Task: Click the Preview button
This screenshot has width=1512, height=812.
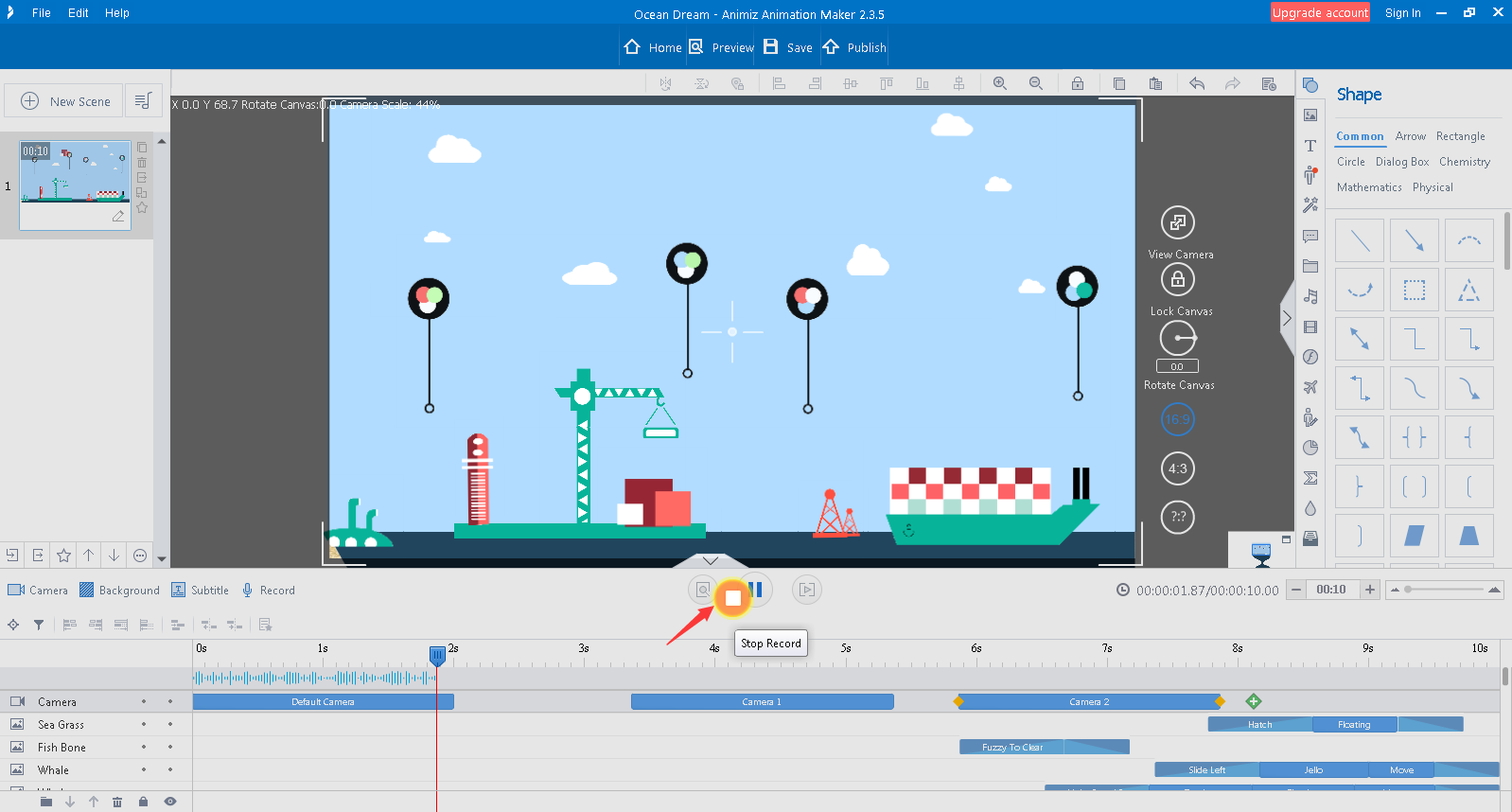Action: (721, 47)
